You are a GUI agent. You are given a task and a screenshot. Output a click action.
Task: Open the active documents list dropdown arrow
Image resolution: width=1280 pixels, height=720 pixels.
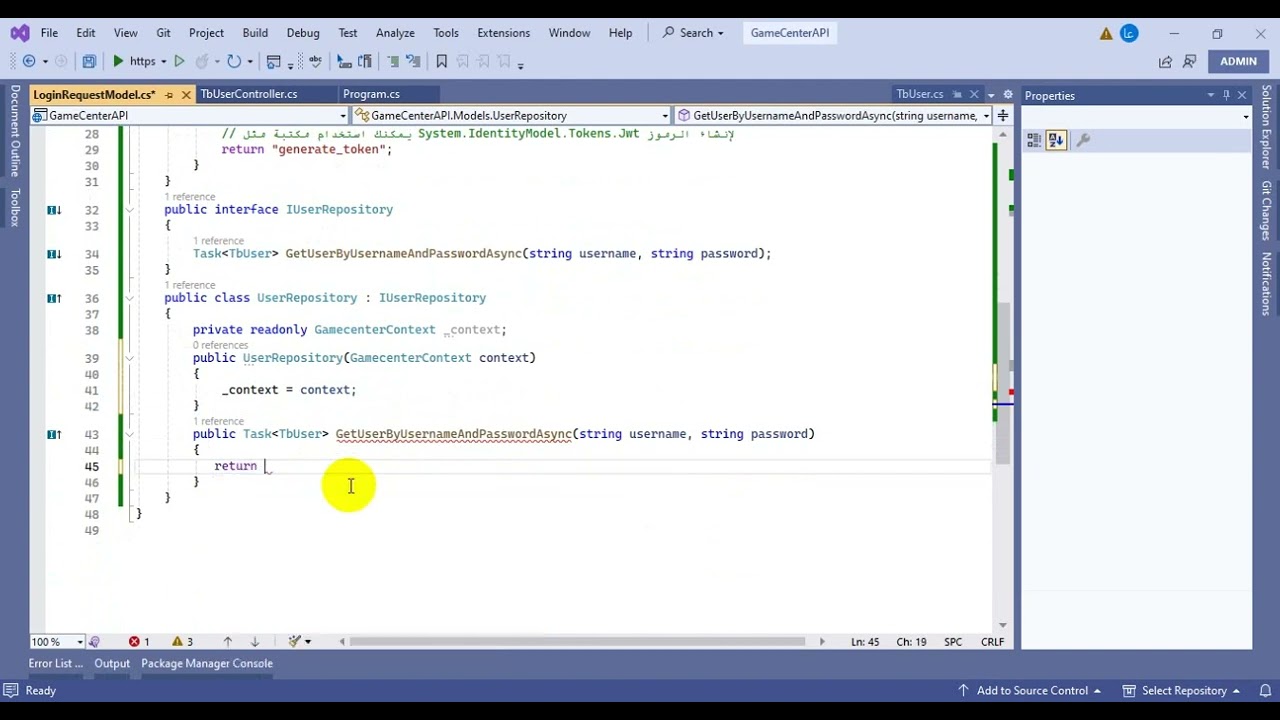pyautogui.click(x=991, y=95)
